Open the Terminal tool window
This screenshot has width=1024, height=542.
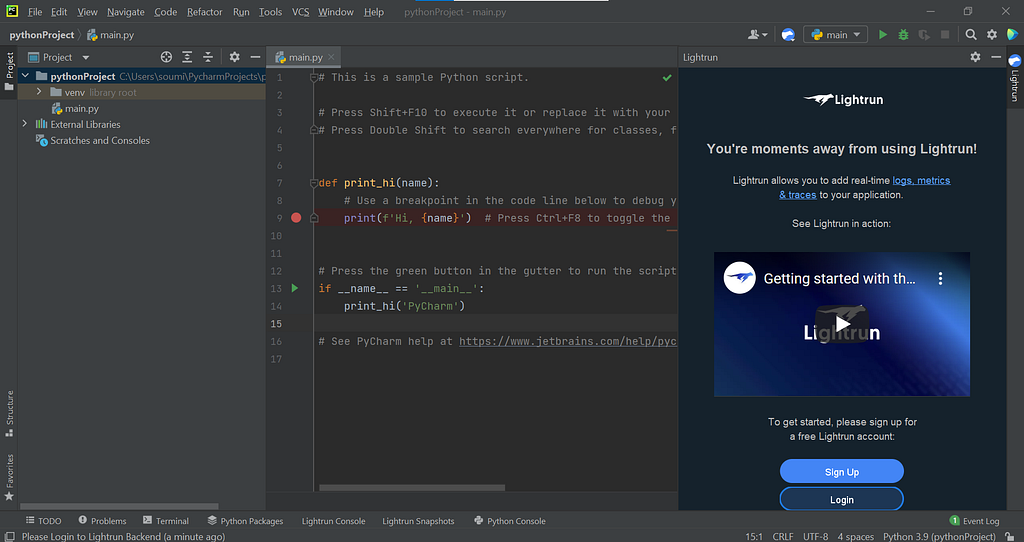[x=166, y=520]
